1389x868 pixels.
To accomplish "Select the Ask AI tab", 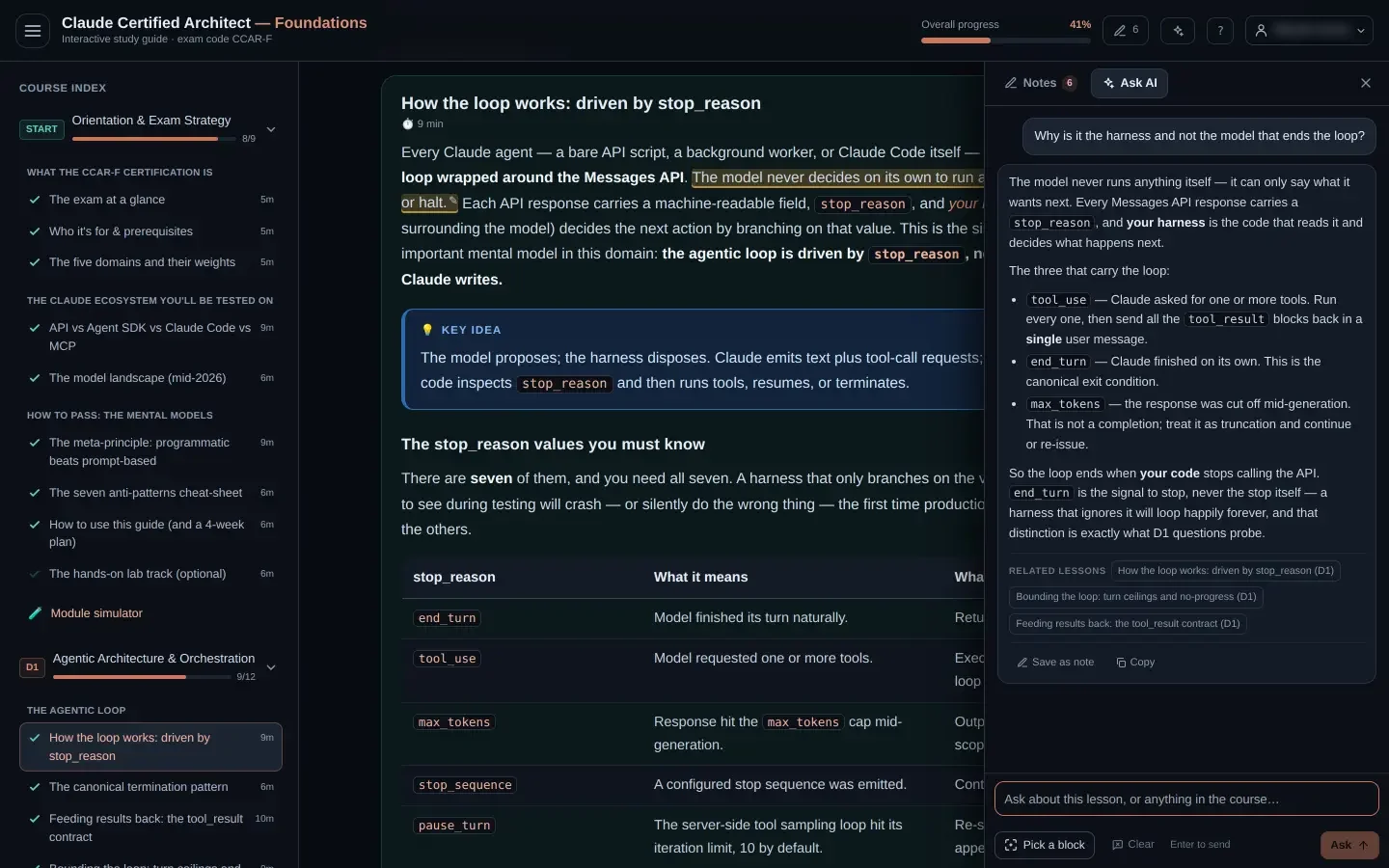I will tap(1130, 83).
